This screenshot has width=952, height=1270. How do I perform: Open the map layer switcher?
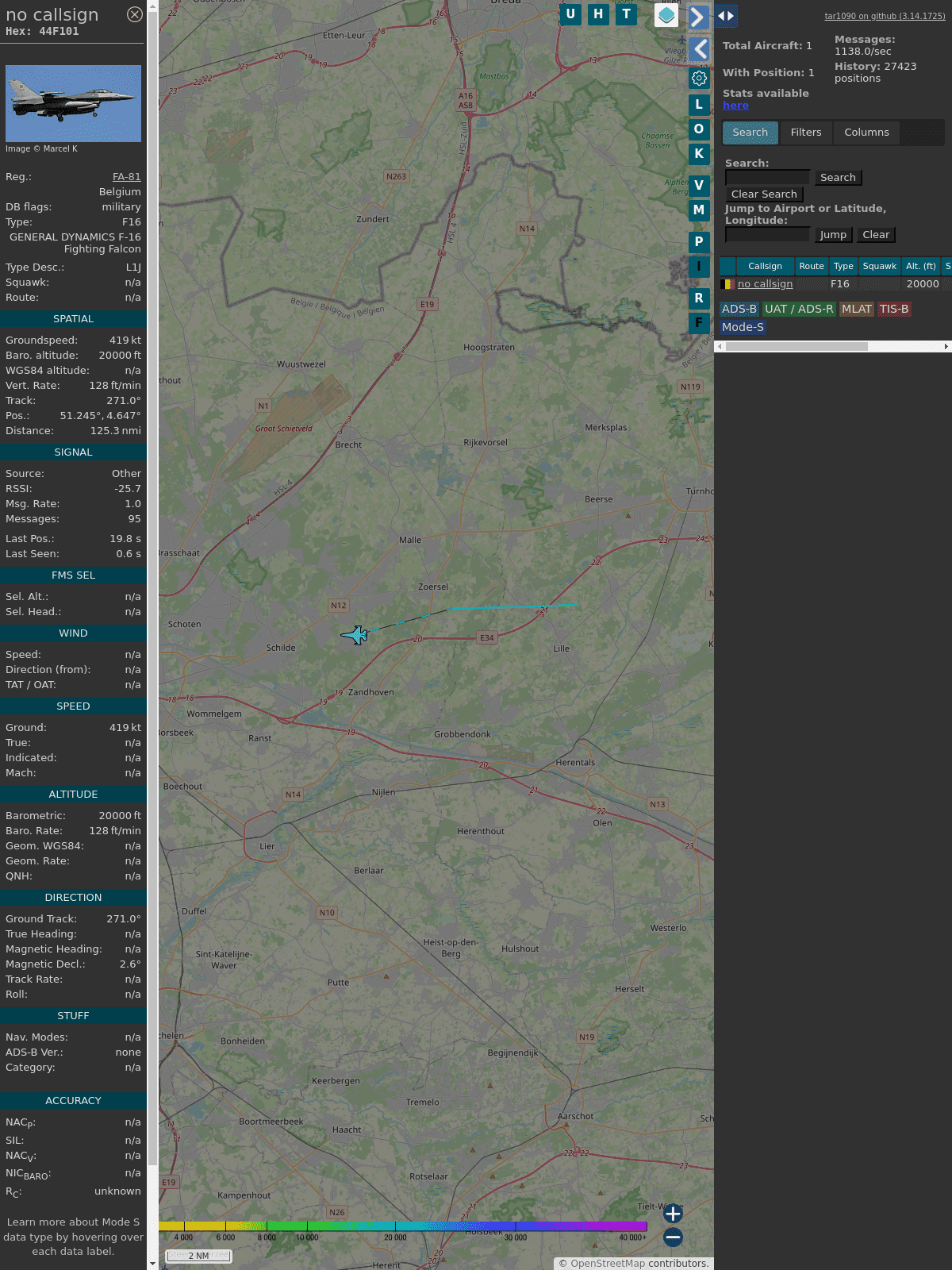[x=666, y=15]
